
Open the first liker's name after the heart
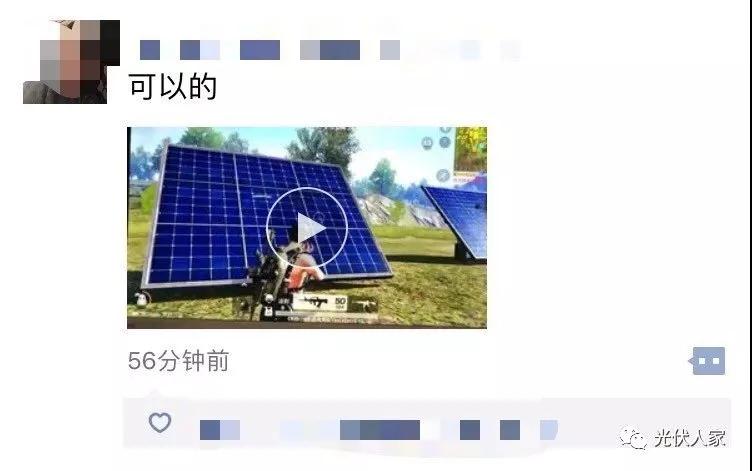(x=220, y=430)
